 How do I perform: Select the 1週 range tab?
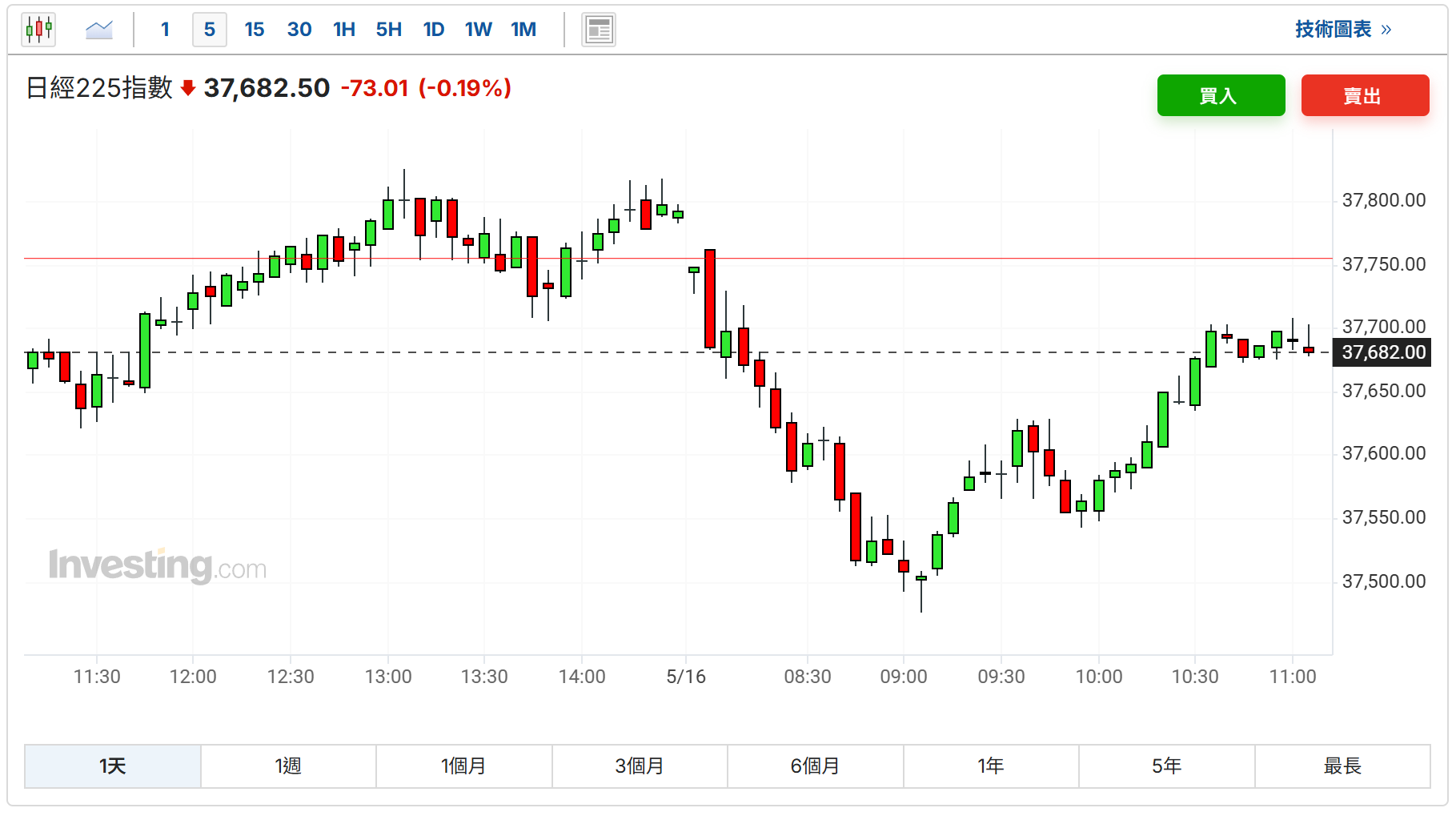click(x=288, y=766)
